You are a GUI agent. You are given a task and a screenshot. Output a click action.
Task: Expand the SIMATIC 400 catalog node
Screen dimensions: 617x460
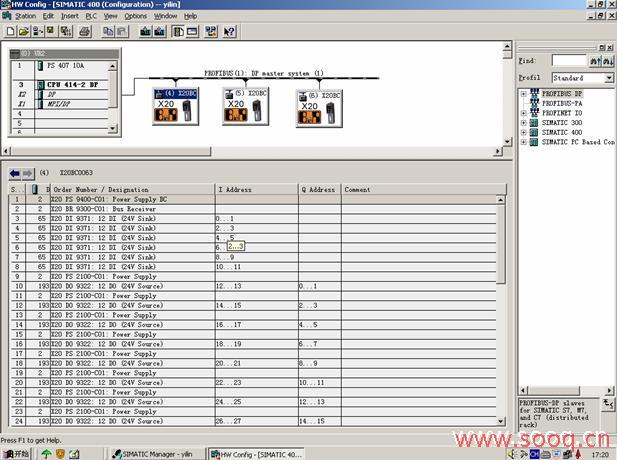[x=523, y=133]
